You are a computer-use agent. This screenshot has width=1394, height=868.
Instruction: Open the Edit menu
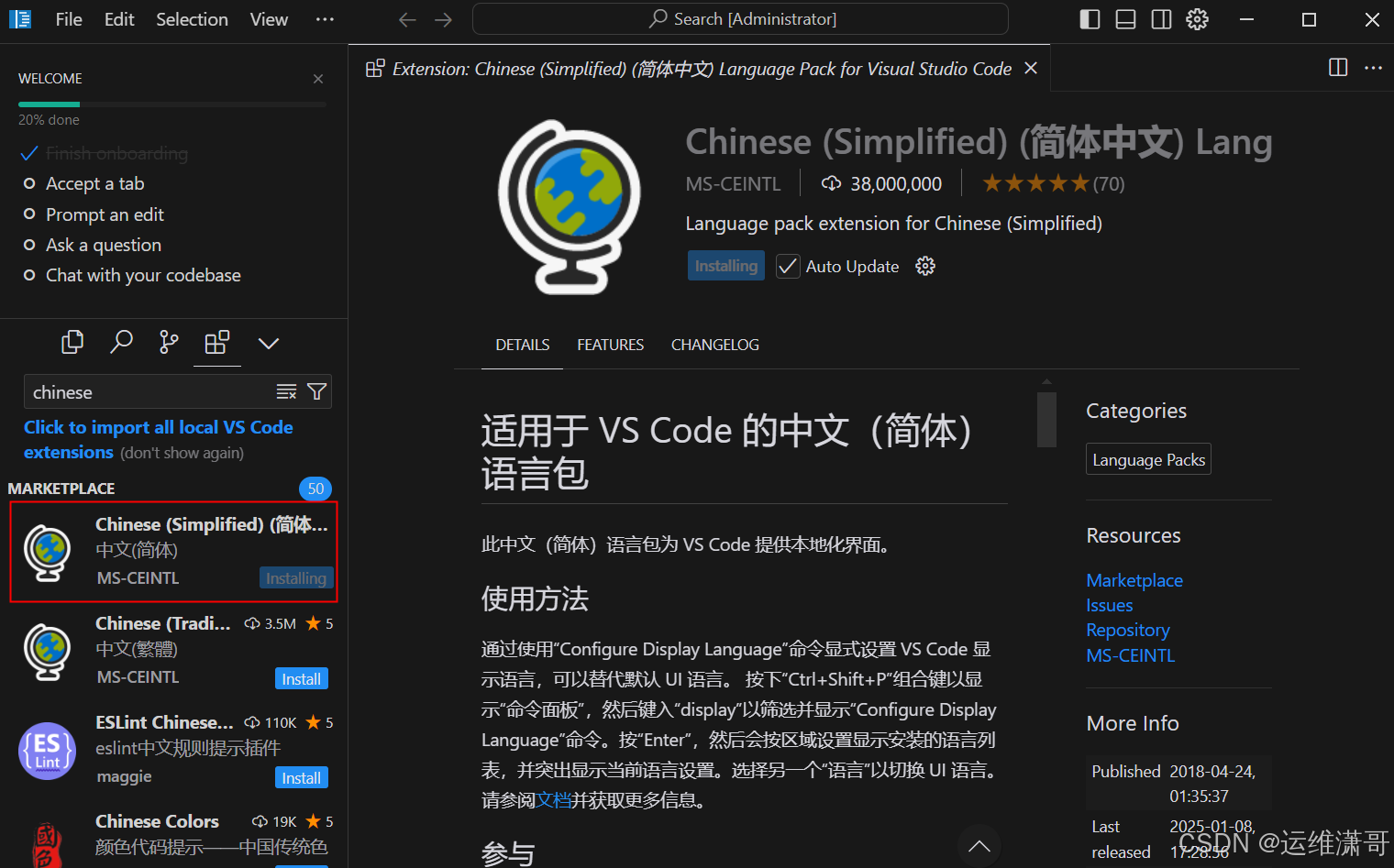click(119, 19)
